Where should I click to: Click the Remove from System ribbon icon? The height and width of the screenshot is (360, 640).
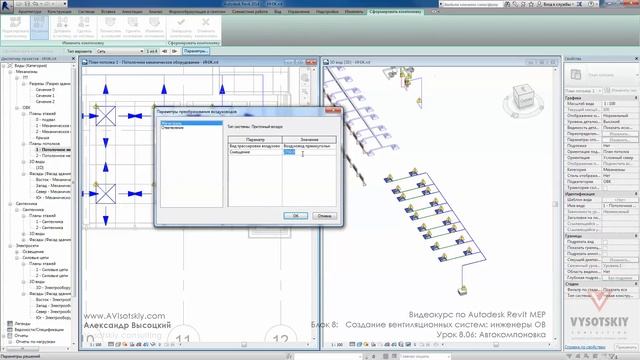[84, 22]
